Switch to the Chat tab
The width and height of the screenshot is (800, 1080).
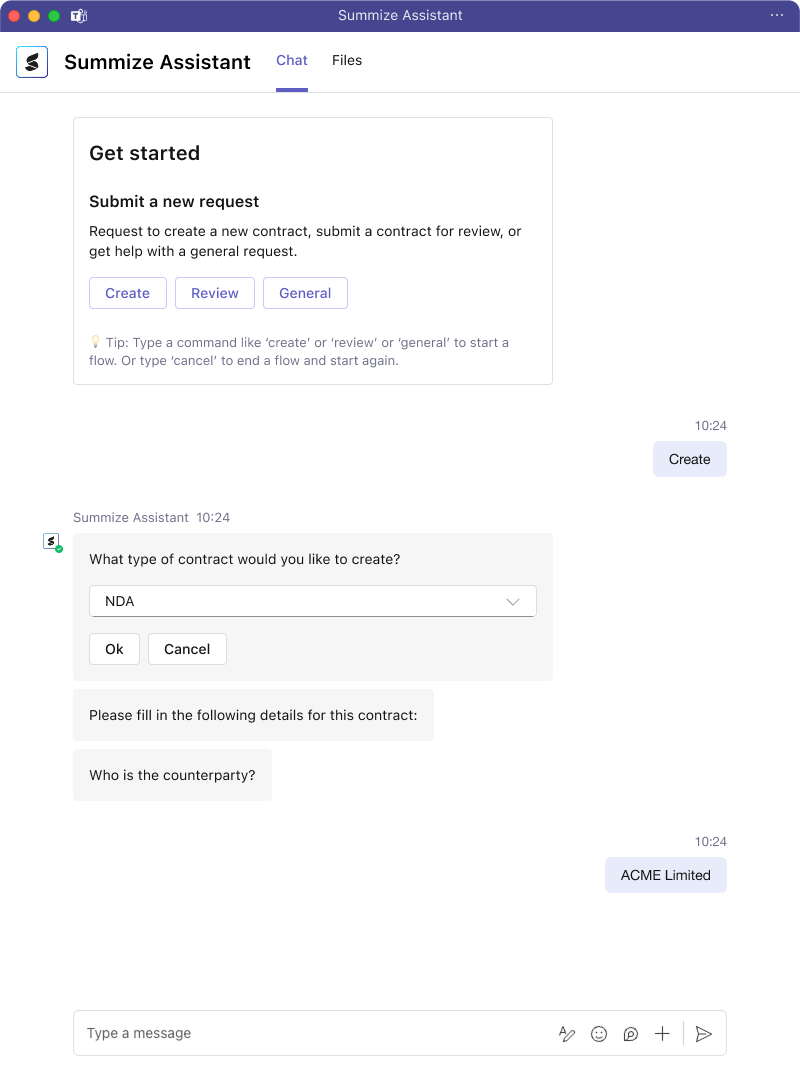291,60
